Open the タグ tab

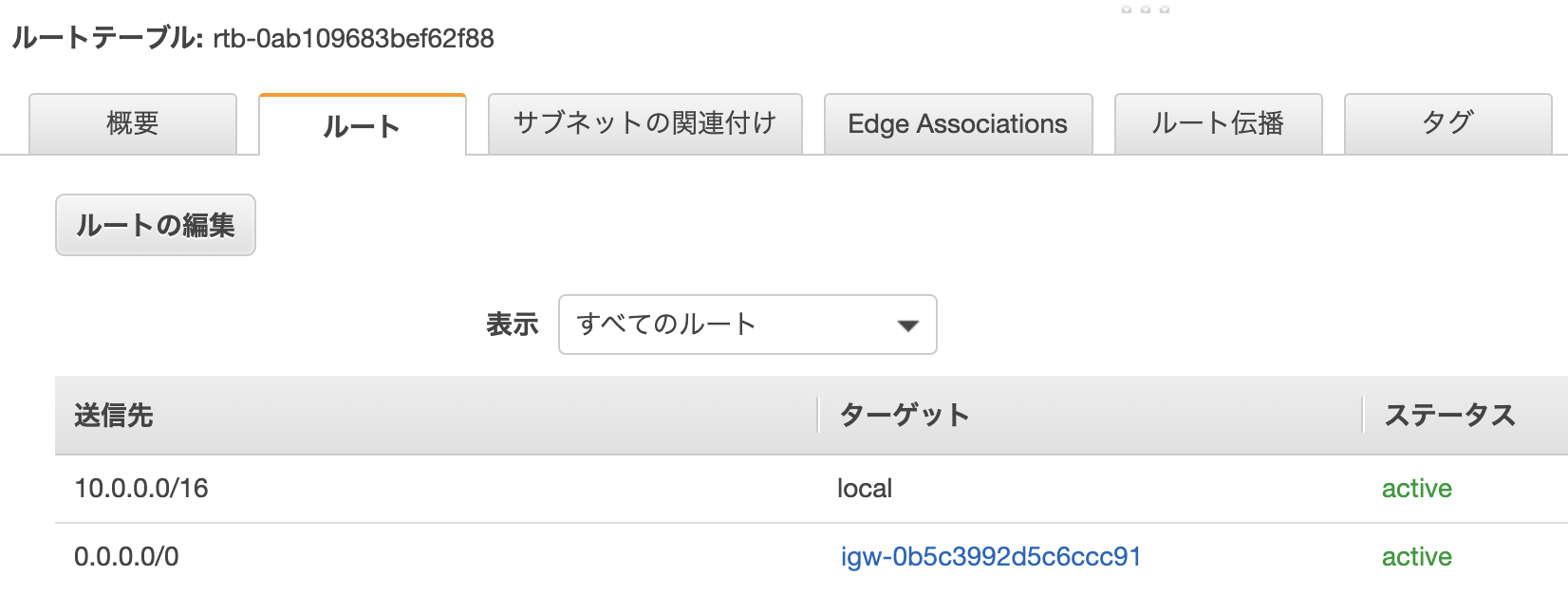tap(1446, 122)
